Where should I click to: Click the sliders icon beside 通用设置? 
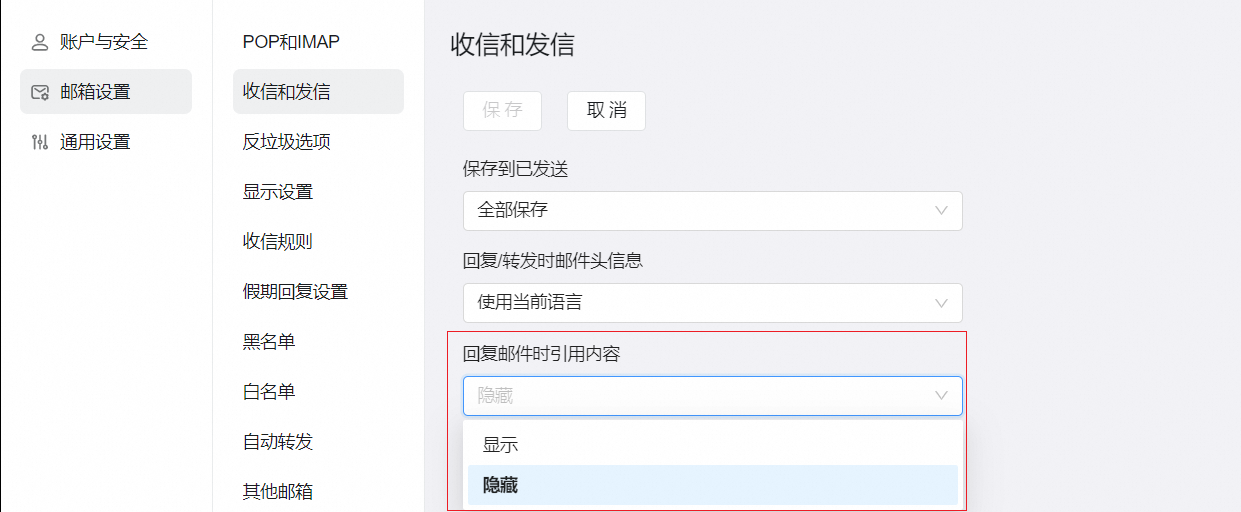click(x=40, y=142)
